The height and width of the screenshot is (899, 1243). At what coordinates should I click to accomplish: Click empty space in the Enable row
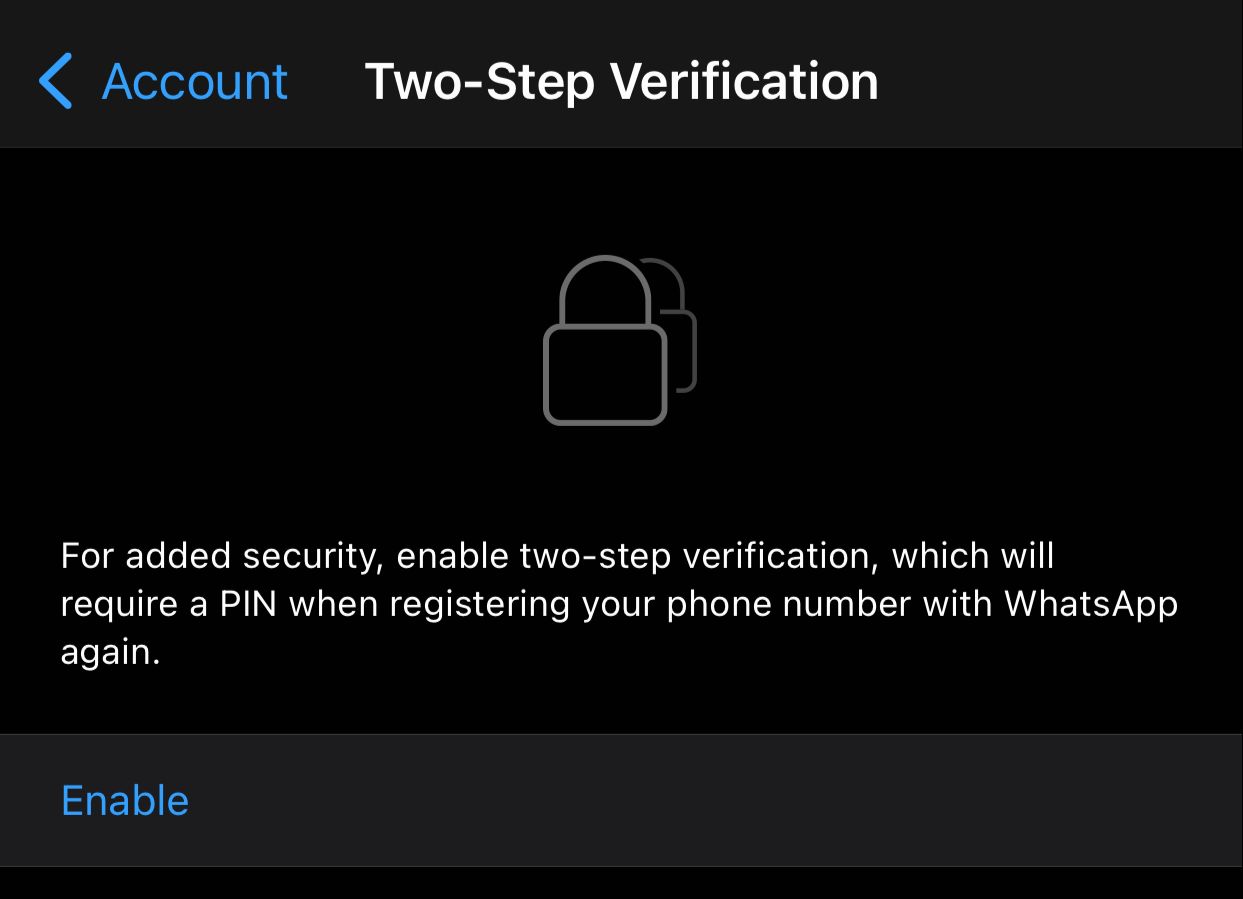click(700, 800)
